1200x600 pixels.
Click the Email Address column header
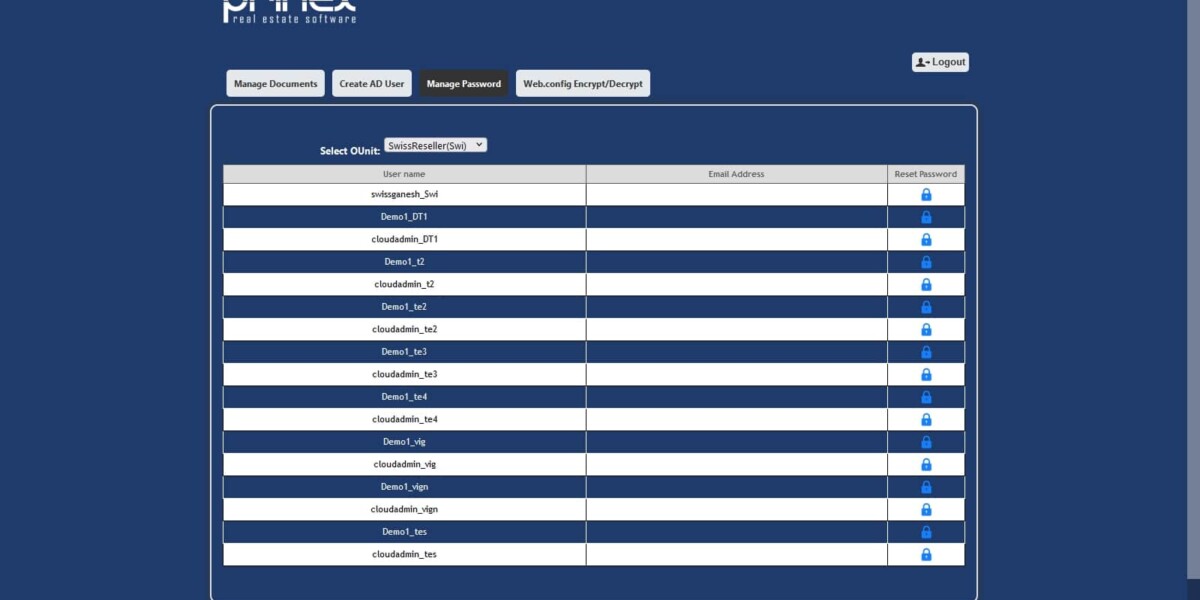point(736,174)
